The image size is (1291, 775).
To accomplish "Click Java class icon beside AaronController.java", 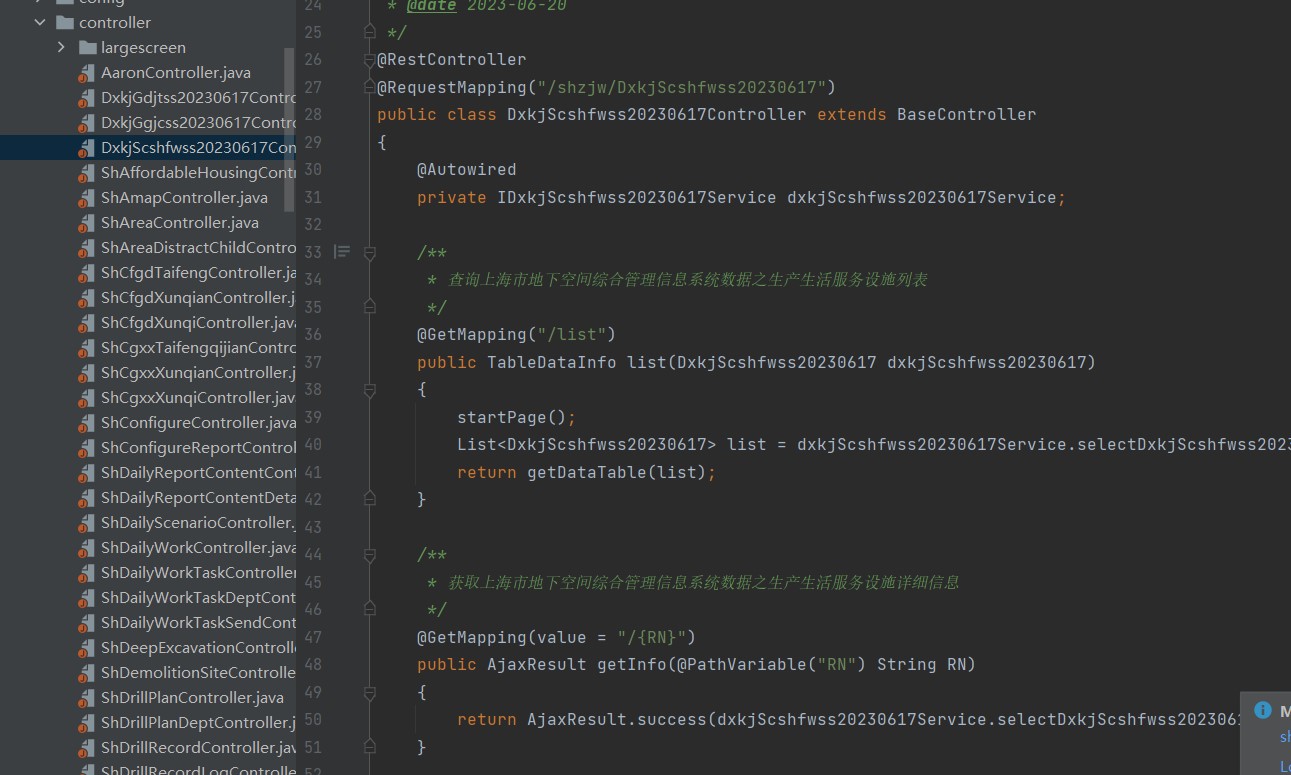I will tap(87, 73).
